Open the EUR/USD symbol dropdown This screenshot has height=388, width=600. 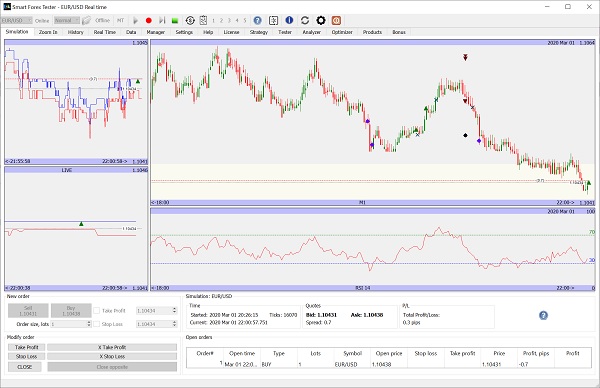16,20
